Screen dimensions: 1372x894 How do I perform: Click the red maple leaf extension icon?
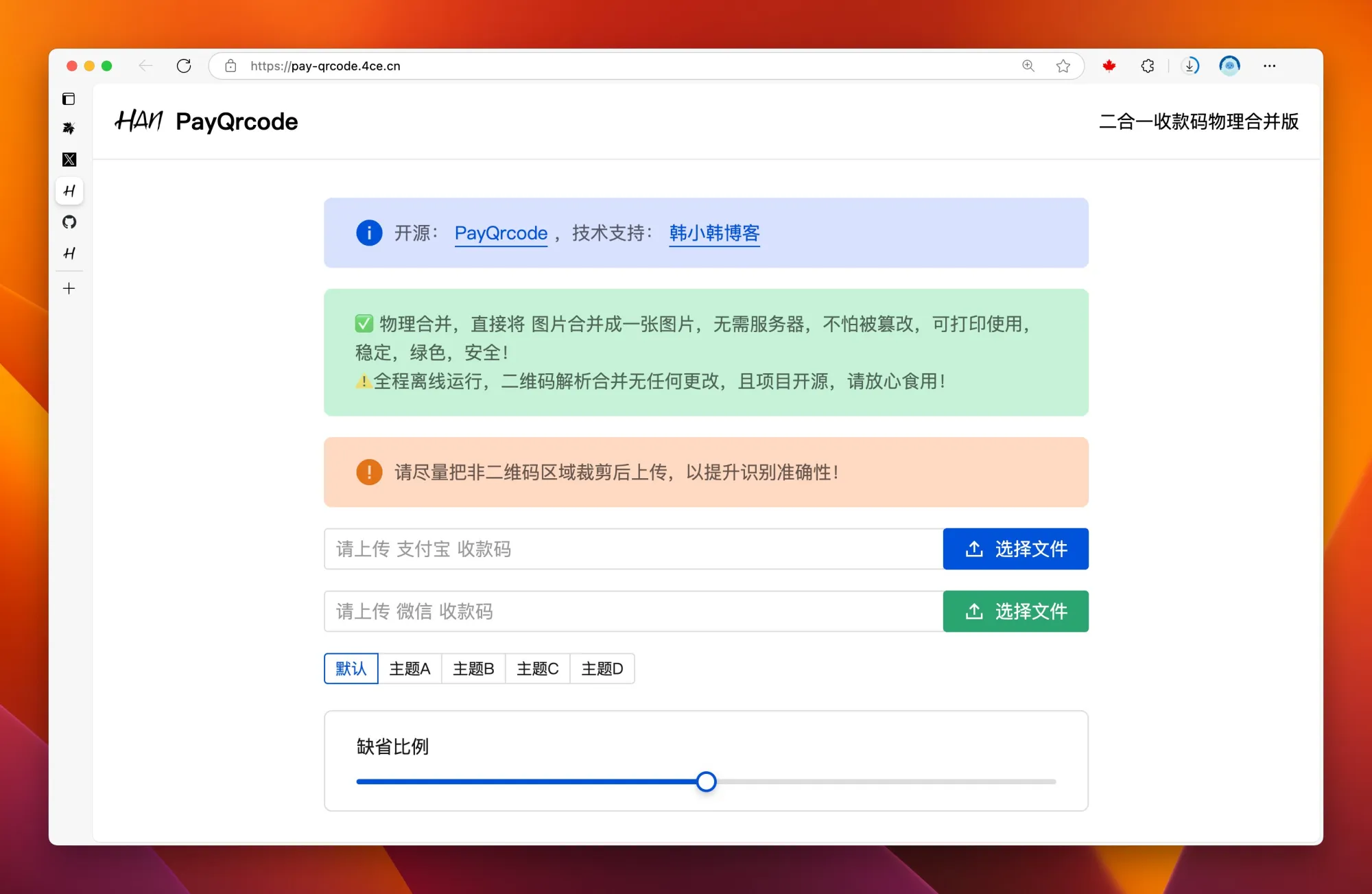click(1109, 66)
